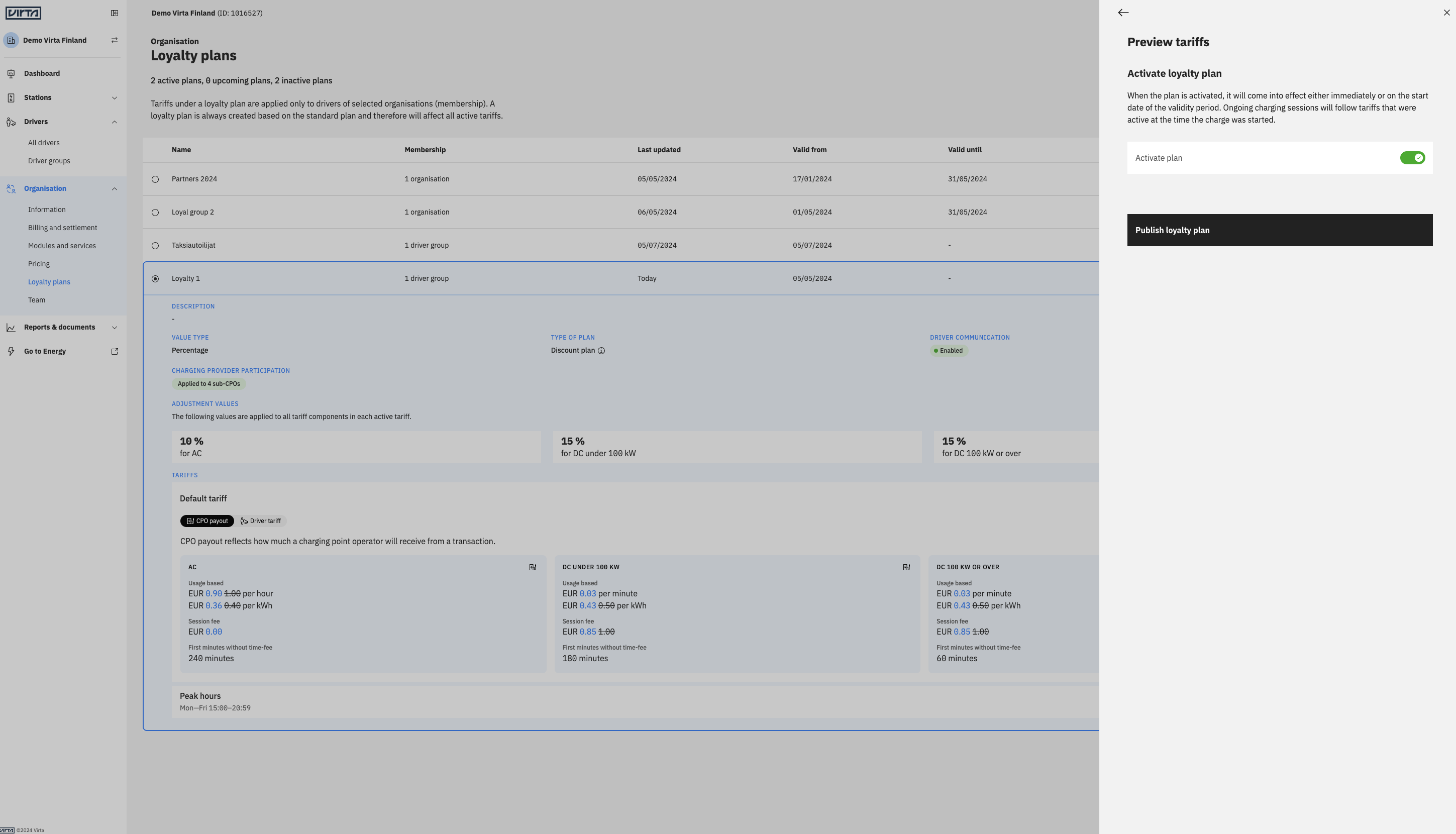Click the Organisation section icon
The image size is (1456, 834).
click(11, 188)
